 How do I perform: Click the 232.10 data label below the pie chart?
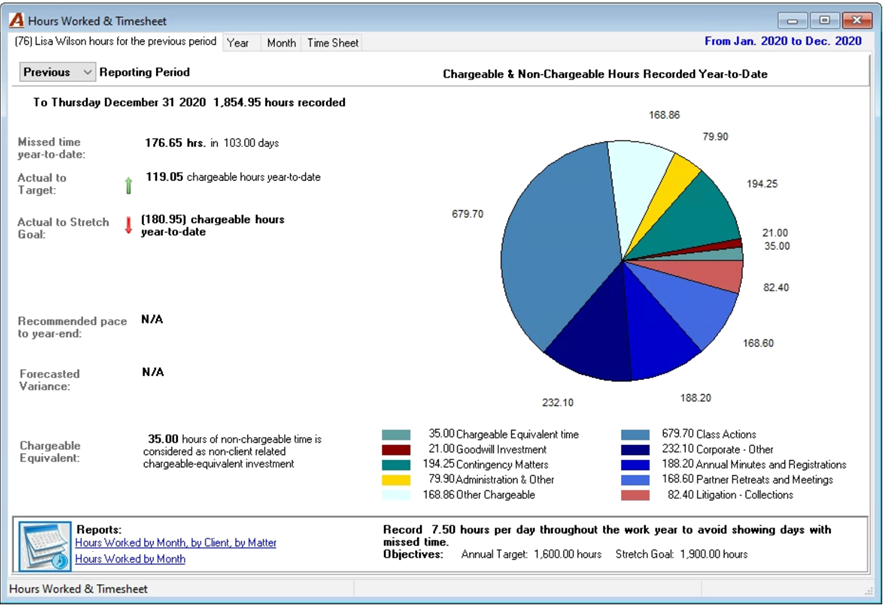[x=557, y=403]
